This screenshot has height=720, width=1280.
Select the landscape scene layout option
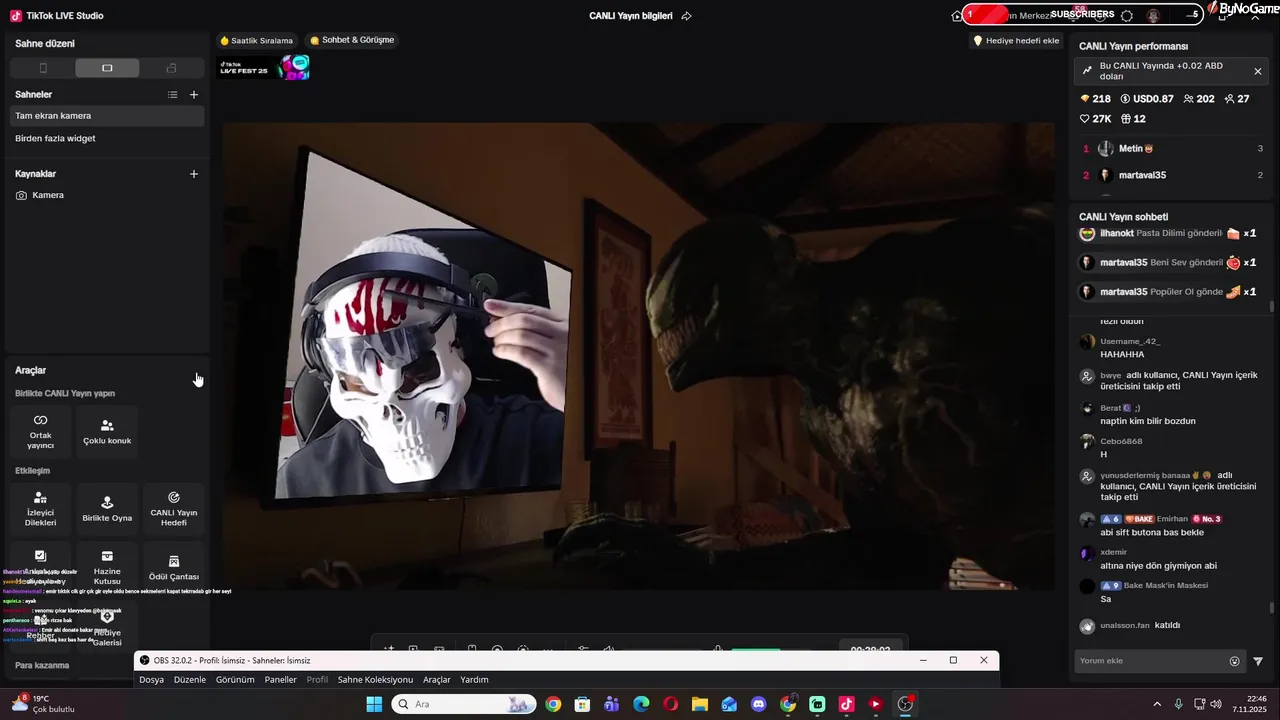coord(107,68)
